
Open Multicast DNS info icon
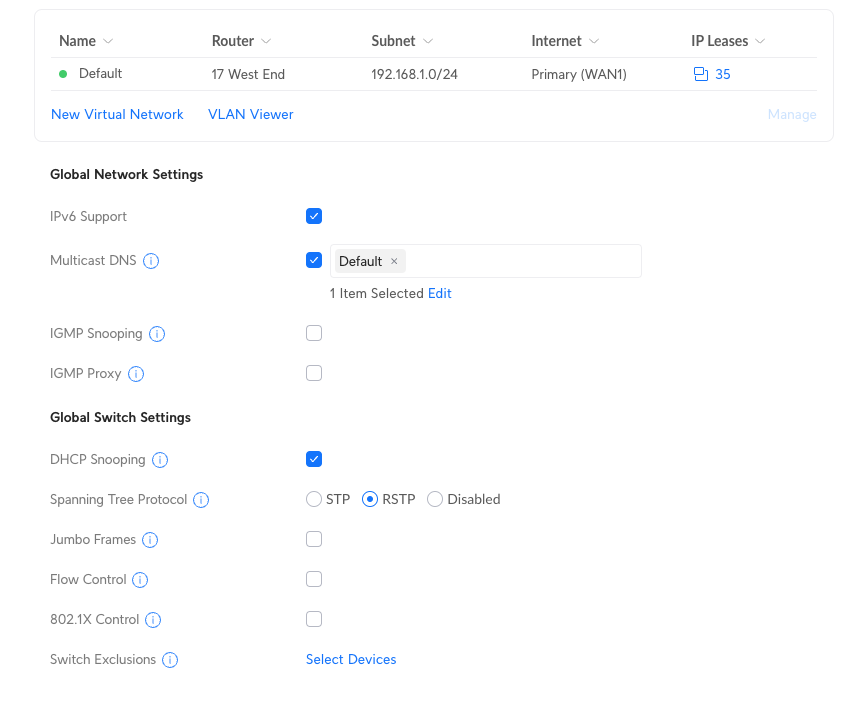tap(151, 261)
